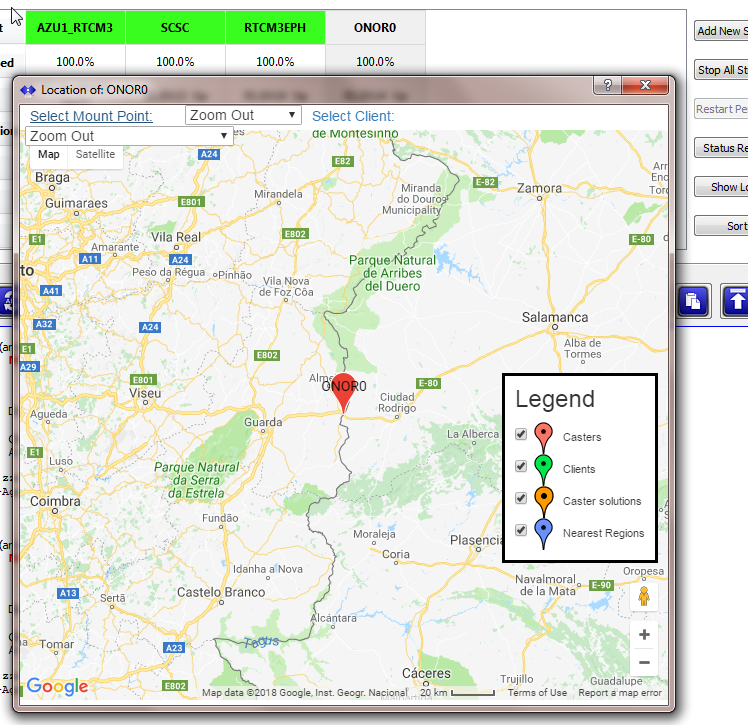Click Report a map error link
The width and height of the screenshot is (748, 725).
[x=620, y=693]
